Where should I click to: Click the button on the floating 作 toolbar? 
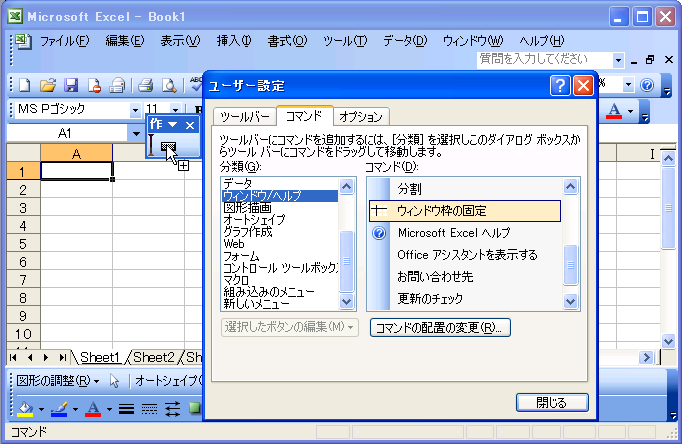pos(168,147)
